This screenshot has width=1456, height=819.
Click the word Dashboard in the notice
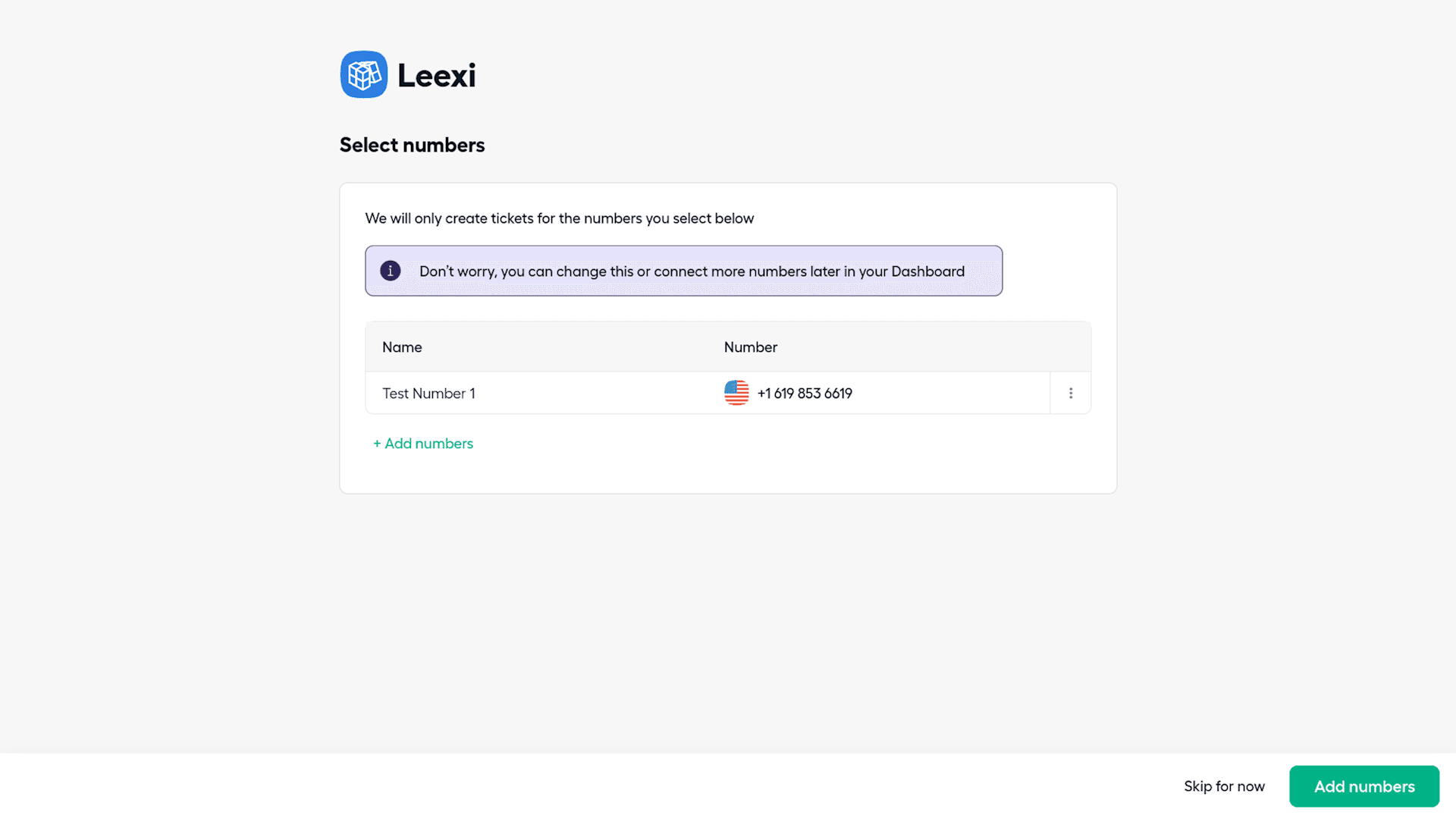pos(927,271)
